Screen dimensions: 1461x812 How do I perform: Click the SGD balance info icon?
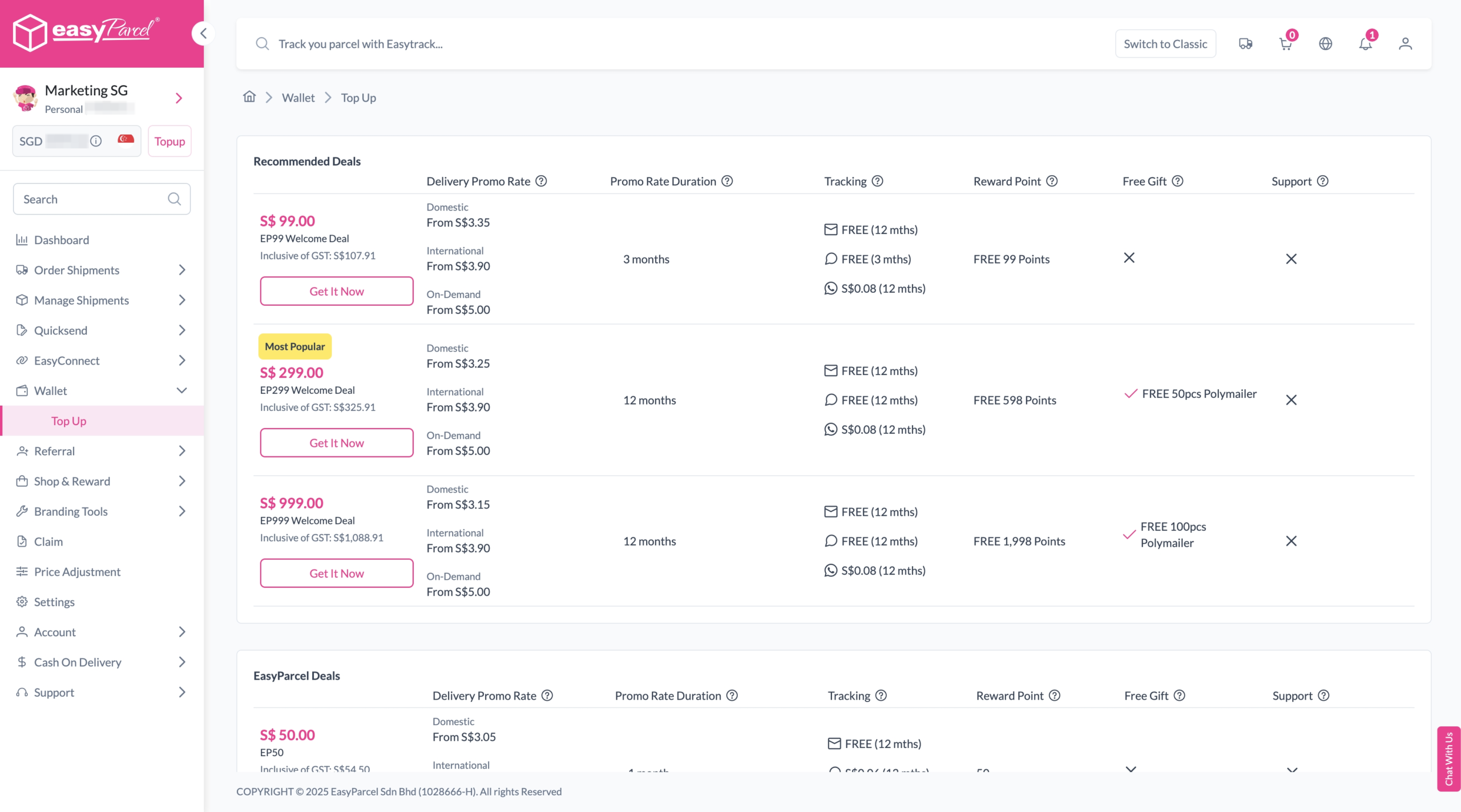[x=96, y=141]
